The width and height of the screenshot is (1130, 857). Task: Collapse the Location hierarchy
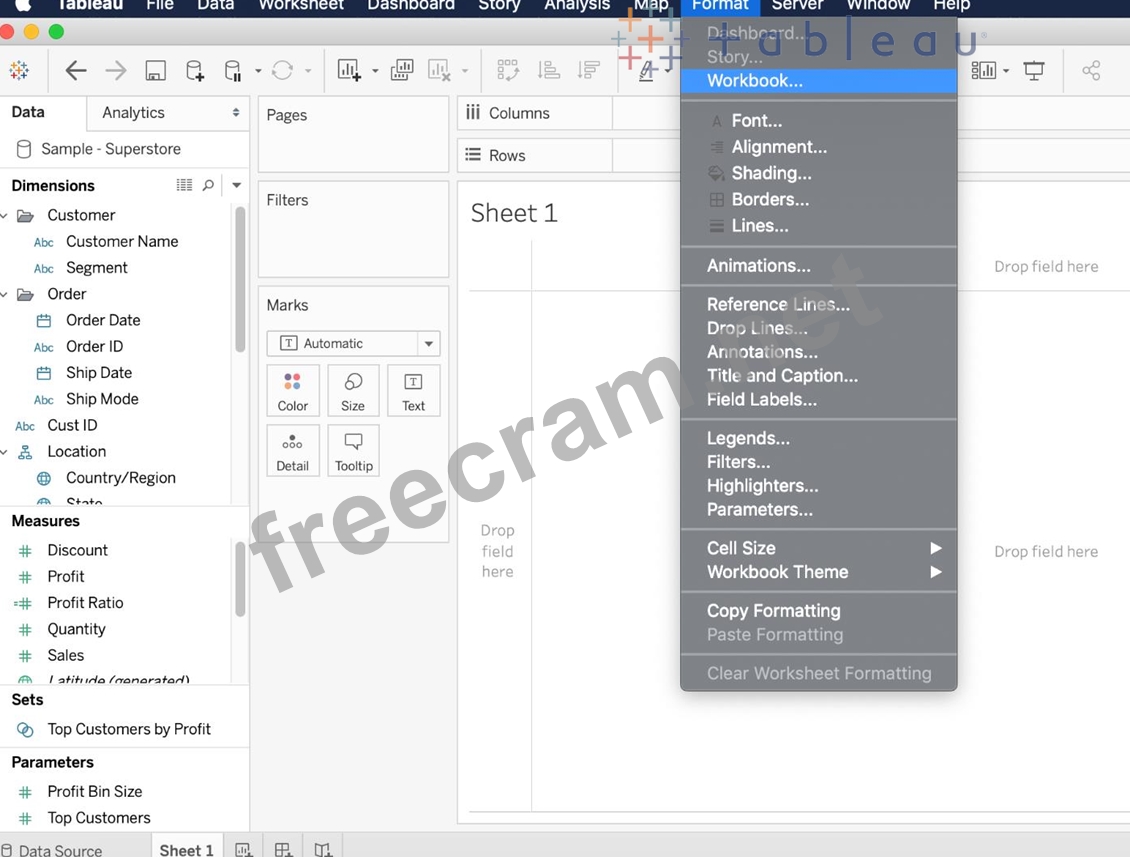pos(4,452)
